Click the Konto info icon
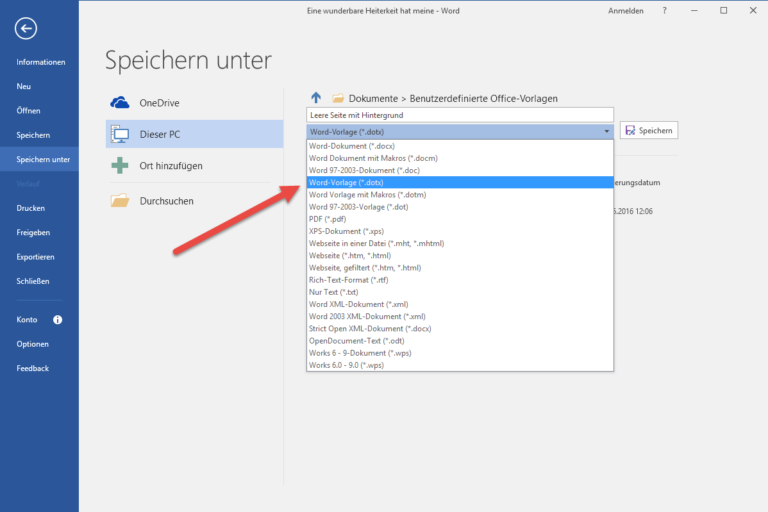768x512 pixels. click(58, 320)
